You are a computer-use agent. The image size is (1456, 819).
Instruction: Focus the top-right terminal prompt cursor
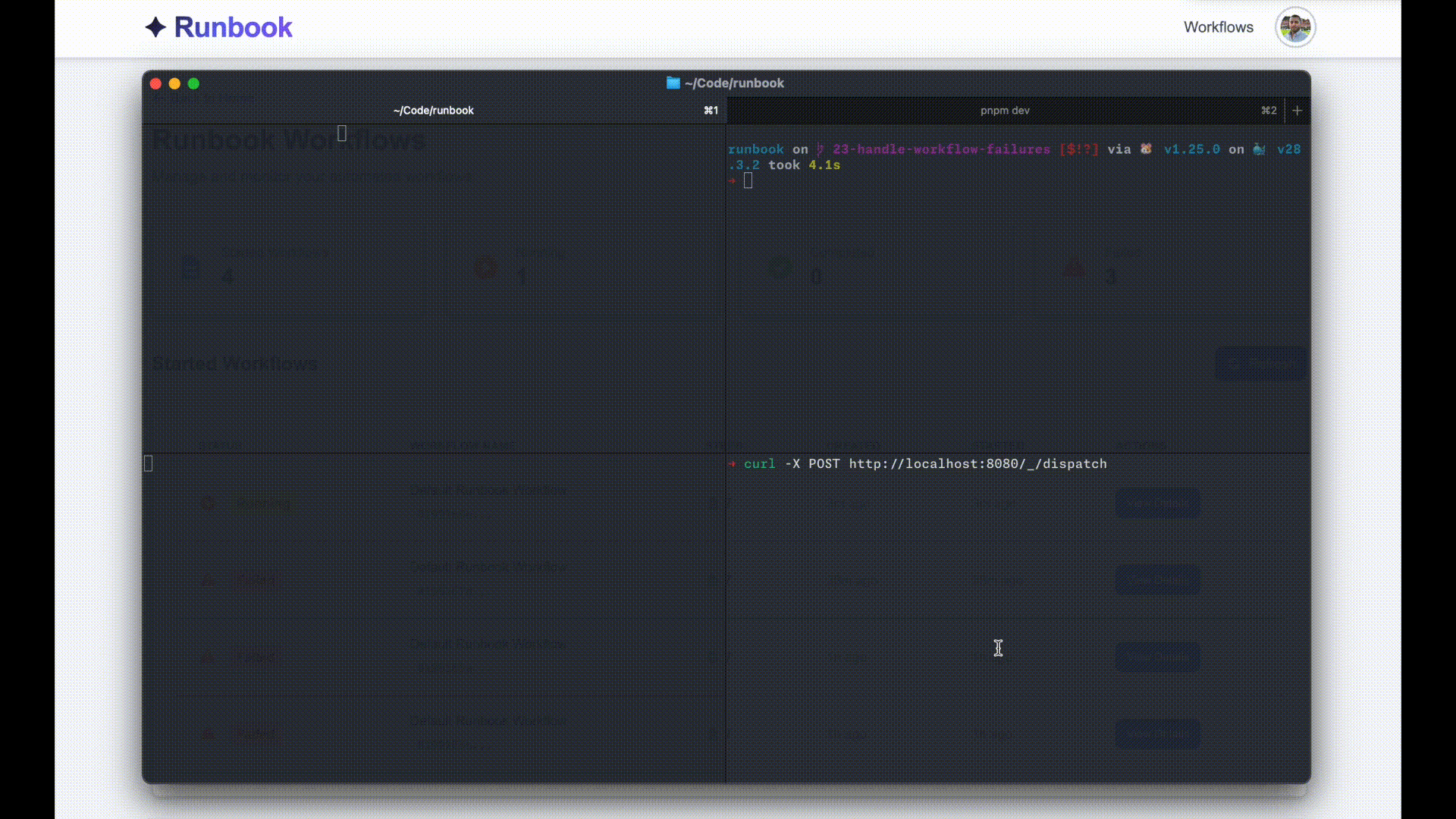pyautogui.click(x=748, y=180)
